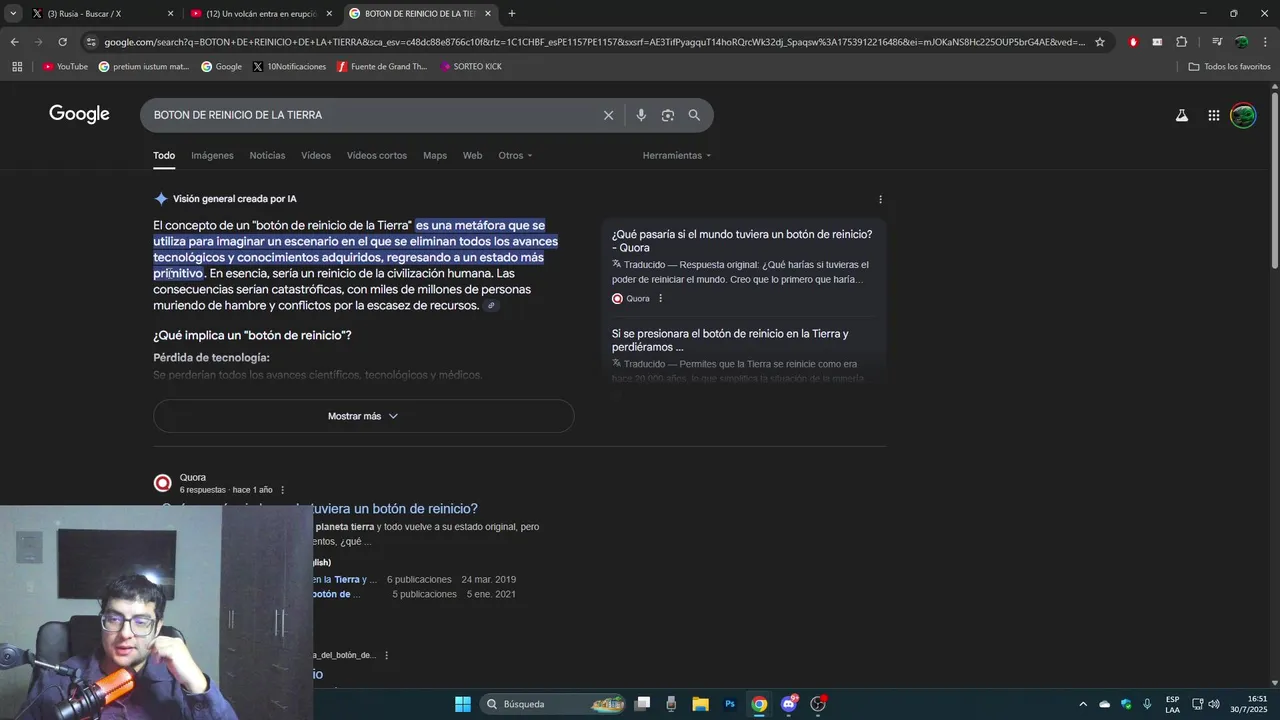Open the ticket-shaped extension icon
This screenshot has width=1280, height=720.
coord(1157,42)
